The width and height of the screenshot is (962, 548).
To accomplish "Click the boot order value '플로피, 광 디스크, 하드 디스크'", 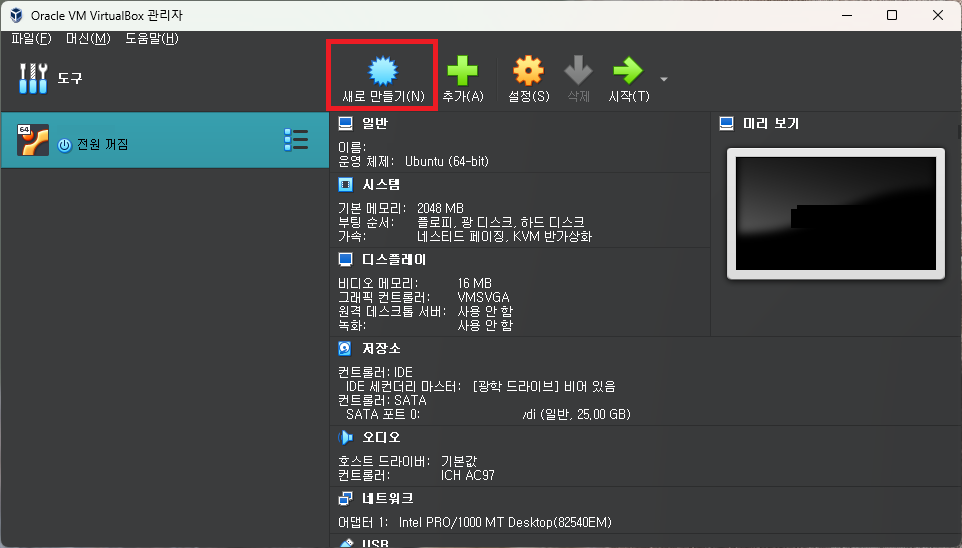I will pos(501,222).
